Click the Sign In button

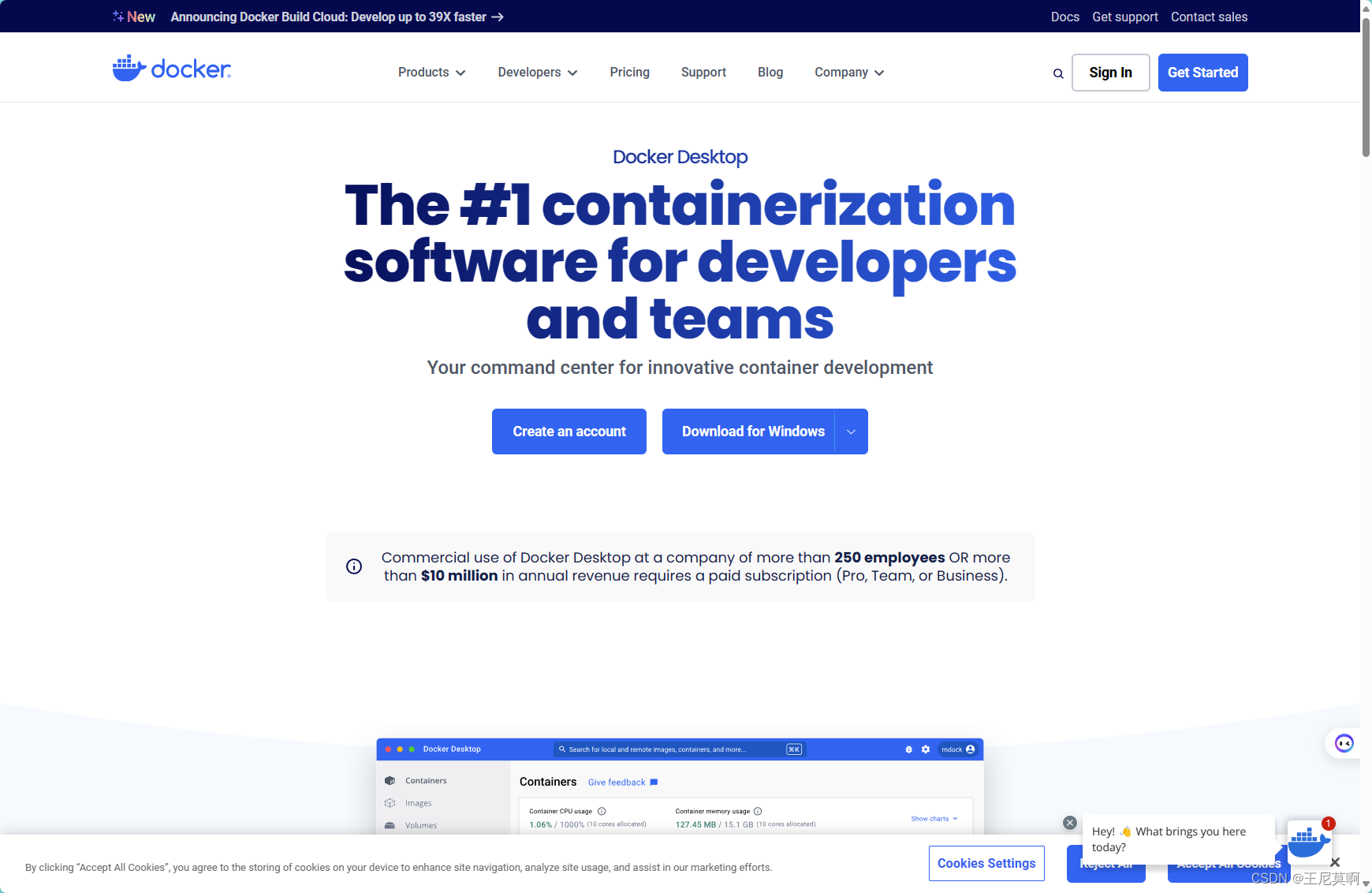pos(1110,73)
